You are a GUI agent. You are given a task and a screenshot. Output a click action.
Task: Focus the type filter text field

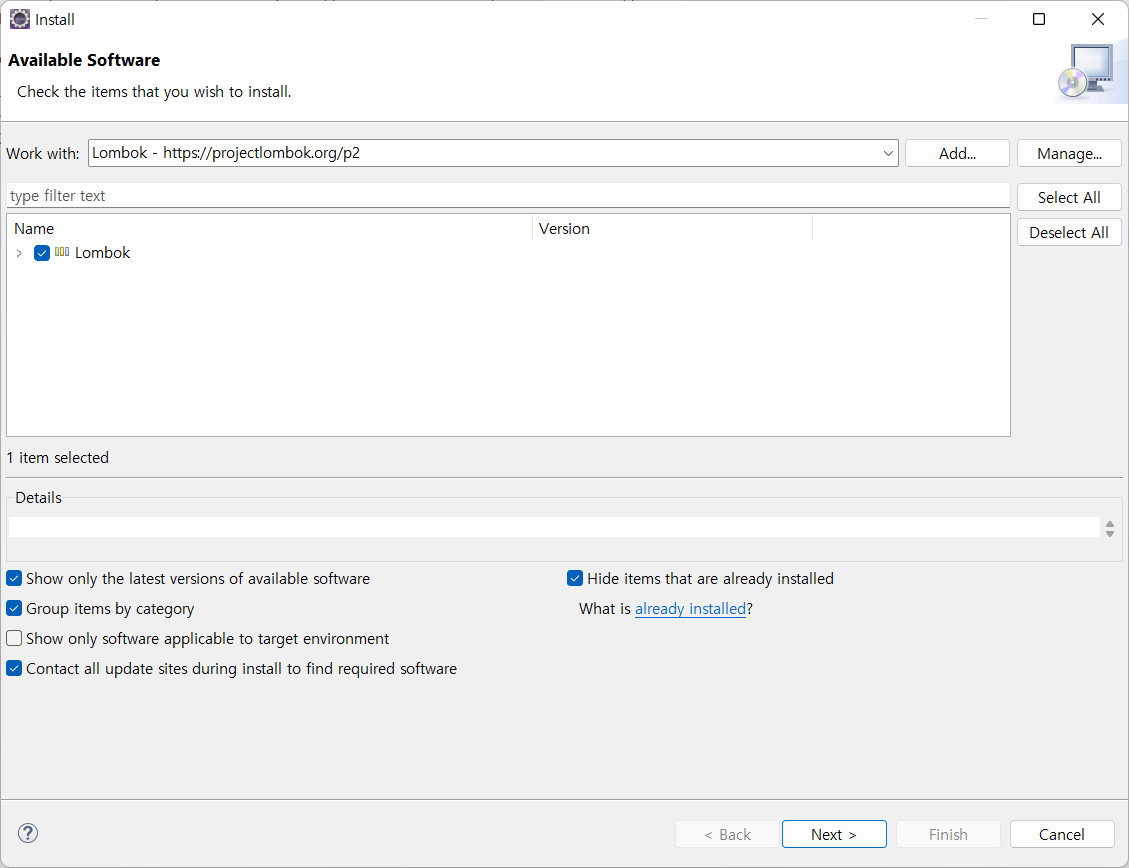[x=508, y=196]
